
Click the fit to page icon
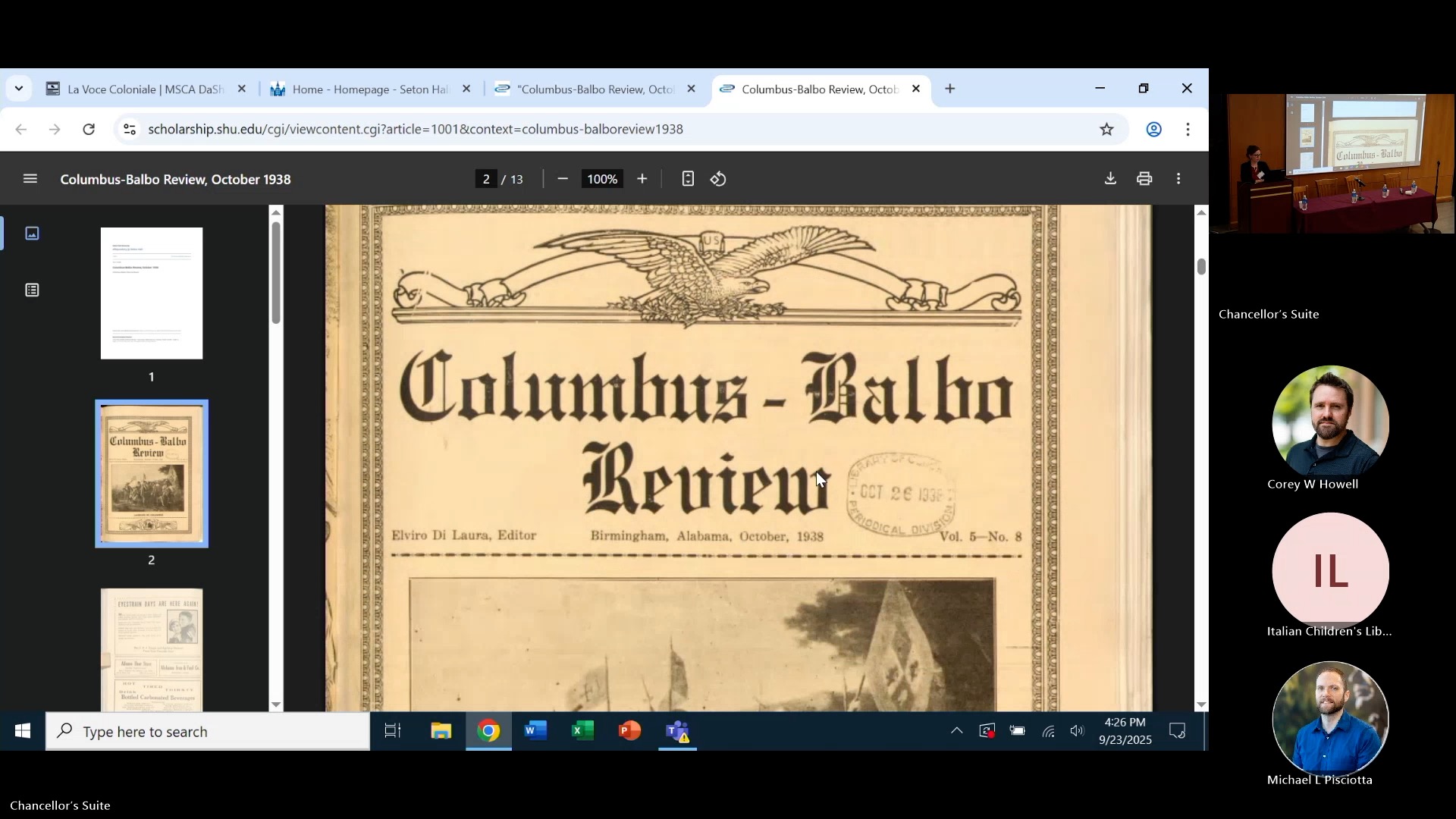688,179
